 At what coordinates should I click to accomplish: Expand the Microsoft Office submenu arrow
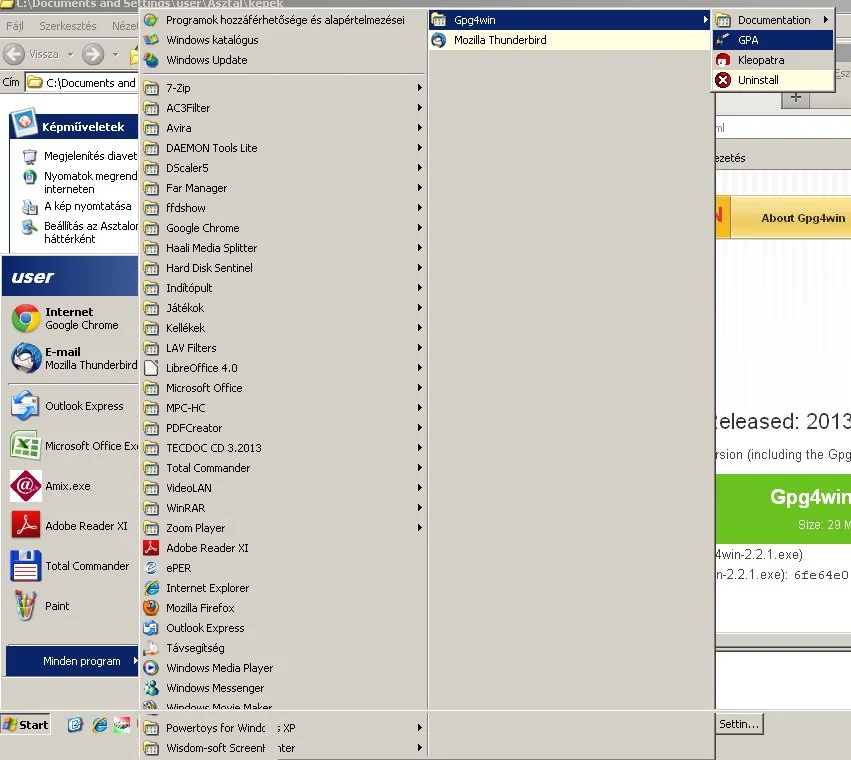click(x=420, y=388)
